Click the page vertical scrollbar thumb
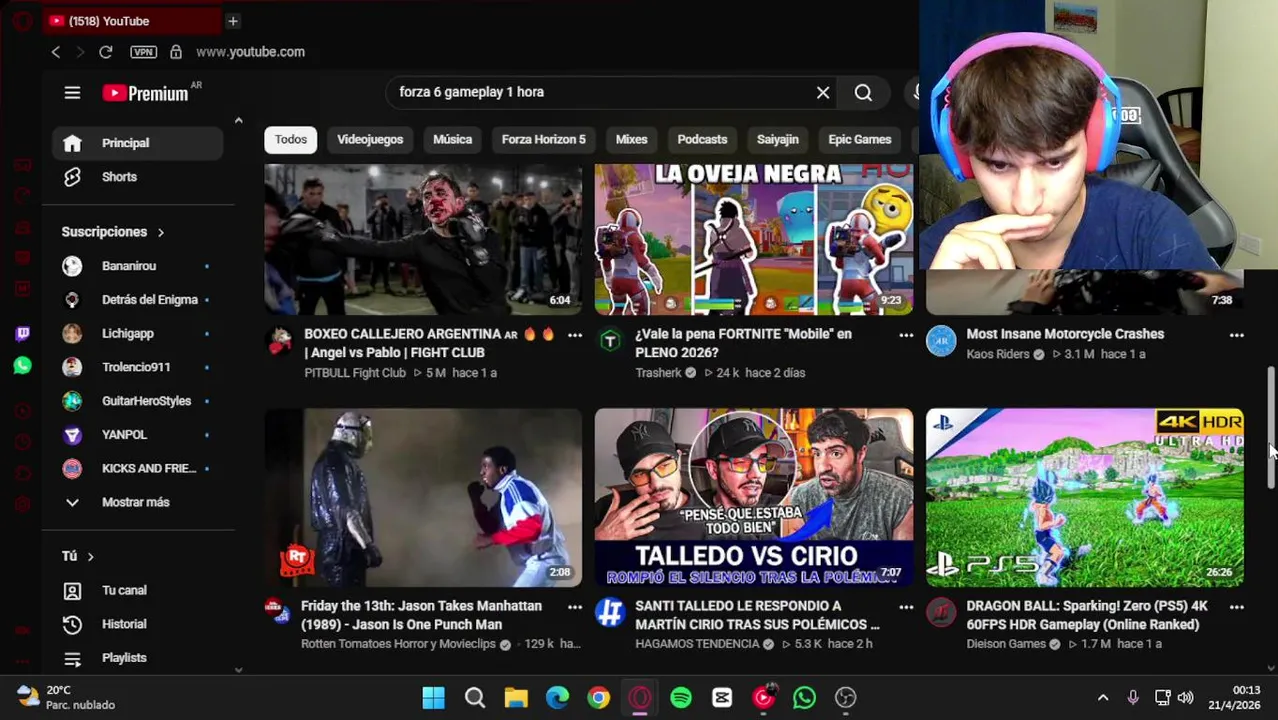Image resolution: width=1278 pixels, height=720 pixels. tap(1272, 427)
